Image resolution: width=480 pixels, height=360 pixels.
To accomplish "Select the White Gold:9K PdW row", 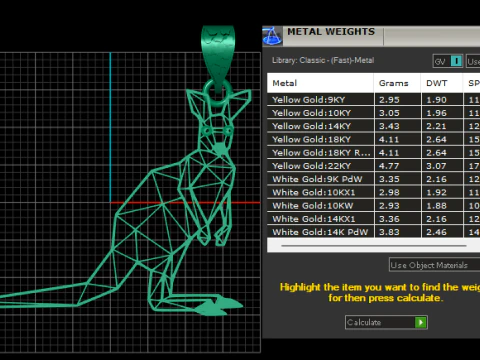I will tap(373, 179).
